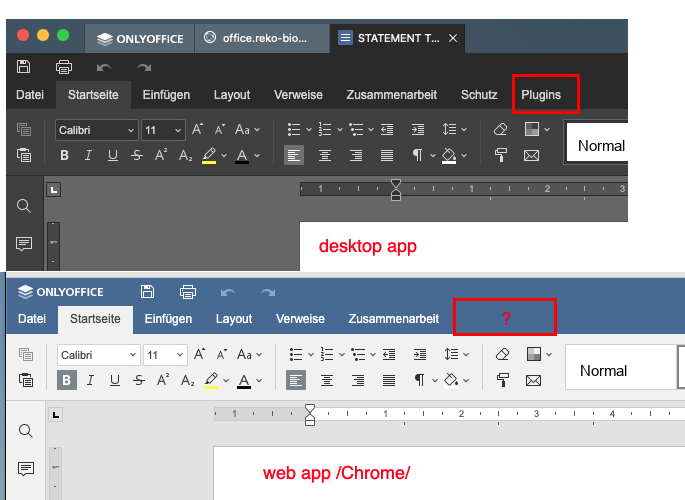This screenshot has width=685, height=500.
Task: Click the clear style eraser in the desktop app
Action: click(501, 130)
